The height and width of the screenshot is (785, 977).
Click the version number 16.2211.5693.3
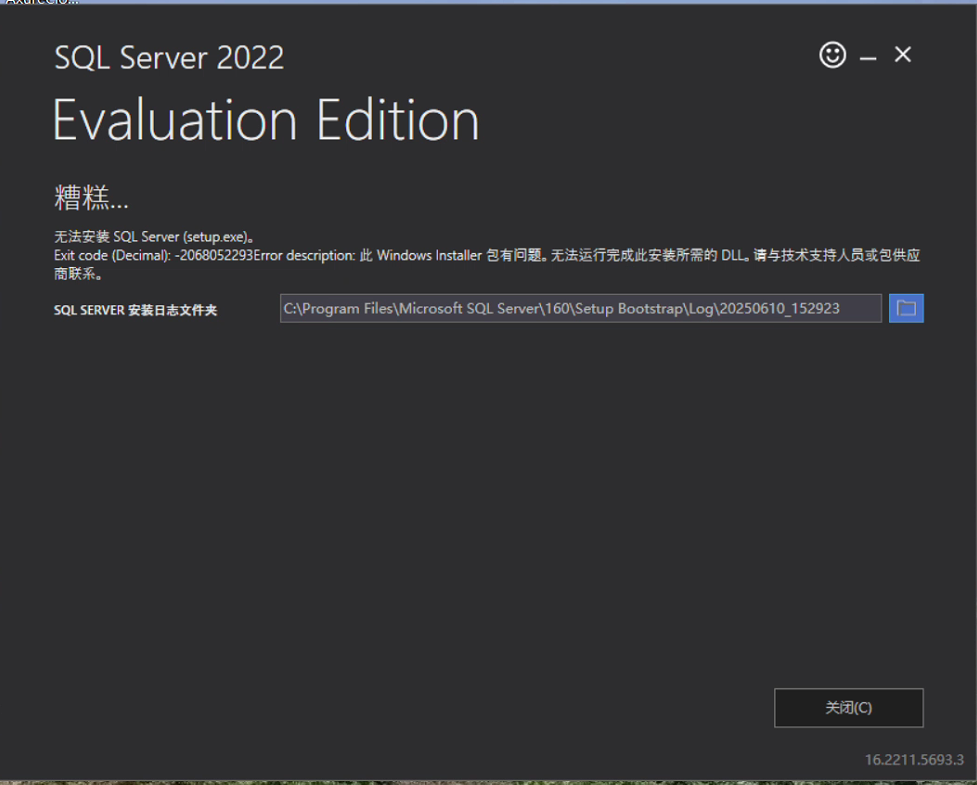[x=914, y=759]
